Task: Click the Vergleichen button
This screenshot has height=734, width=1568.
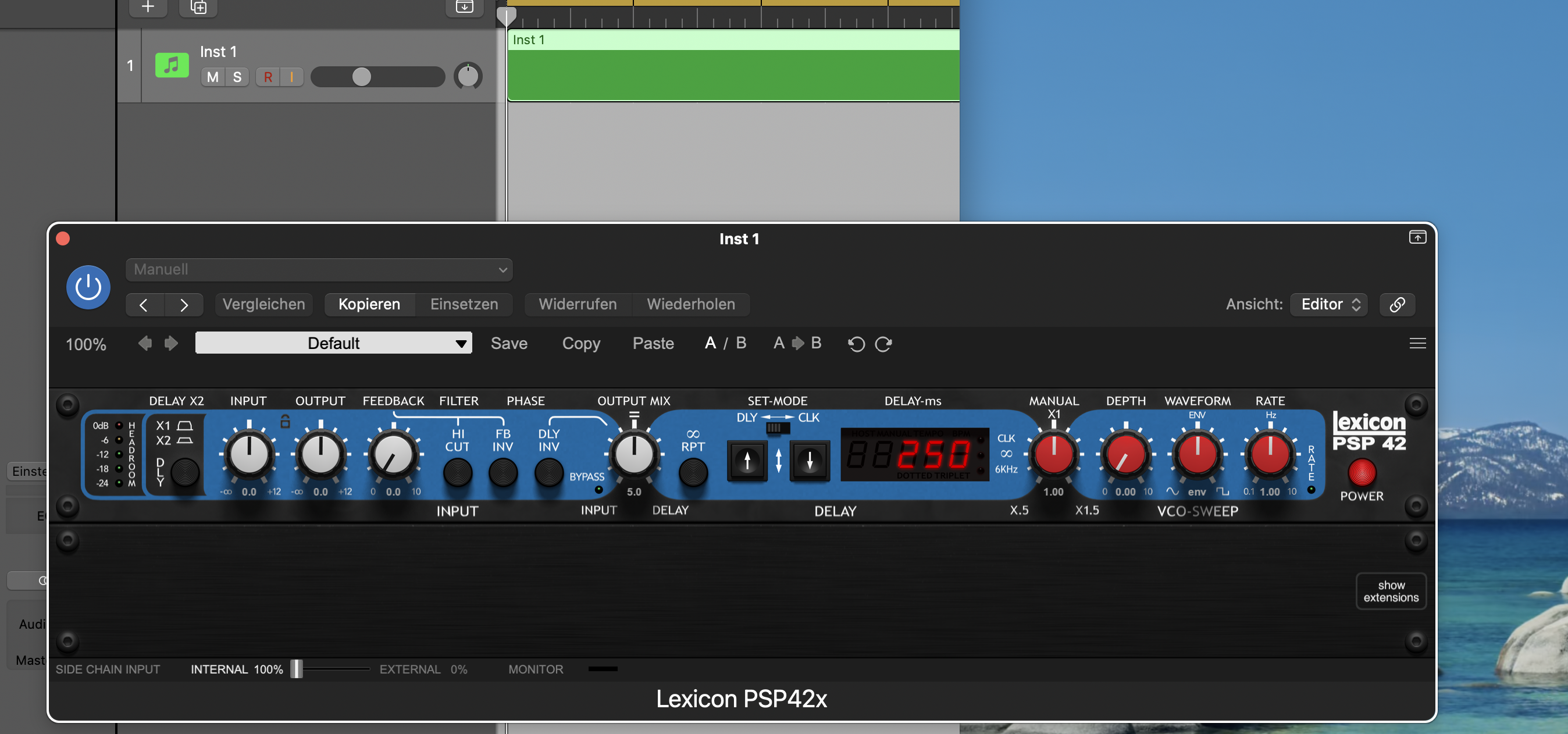Action: (x=263, y=304)
